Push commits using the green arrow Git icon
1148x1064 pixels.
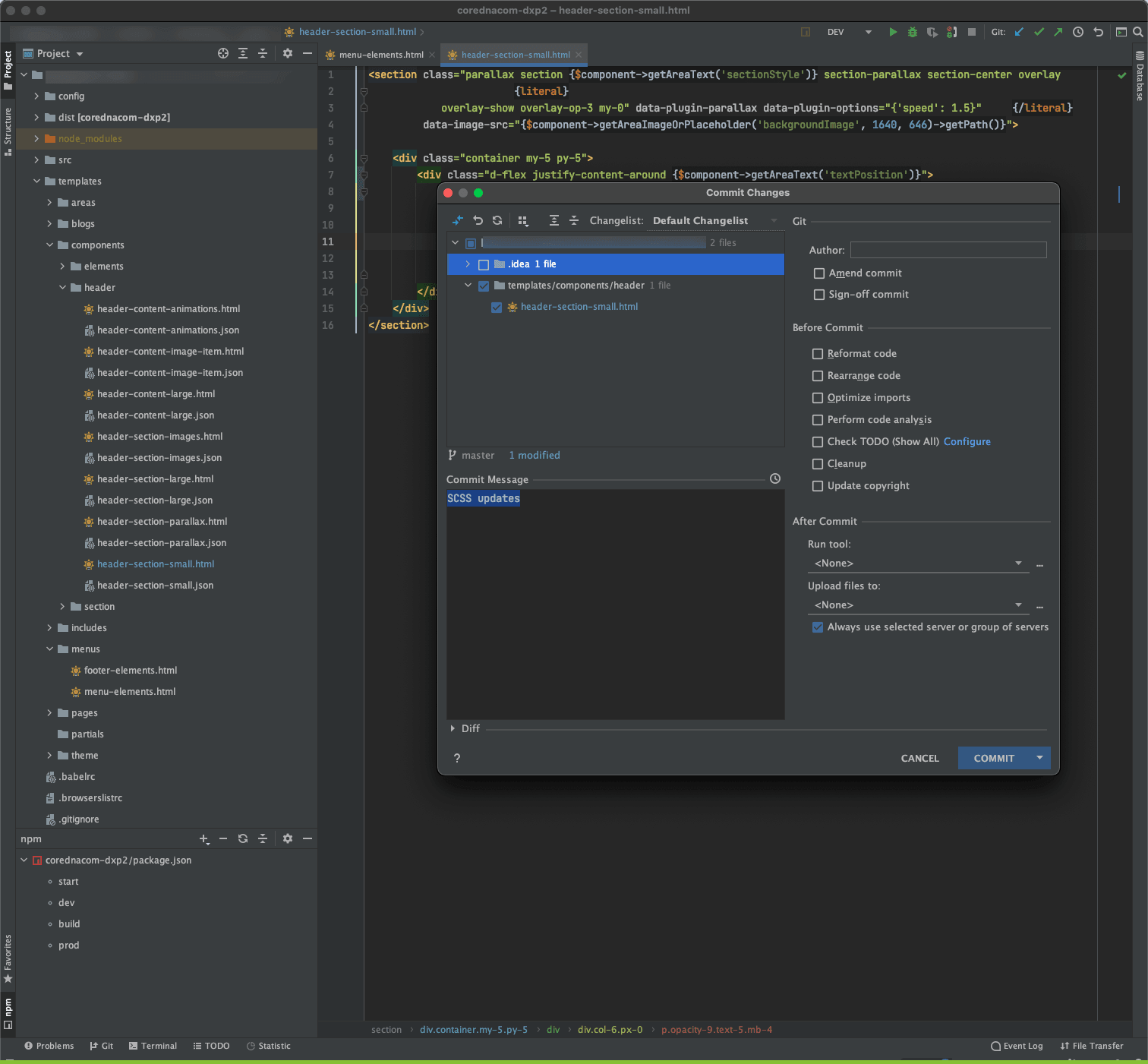tap(1058, 32)
